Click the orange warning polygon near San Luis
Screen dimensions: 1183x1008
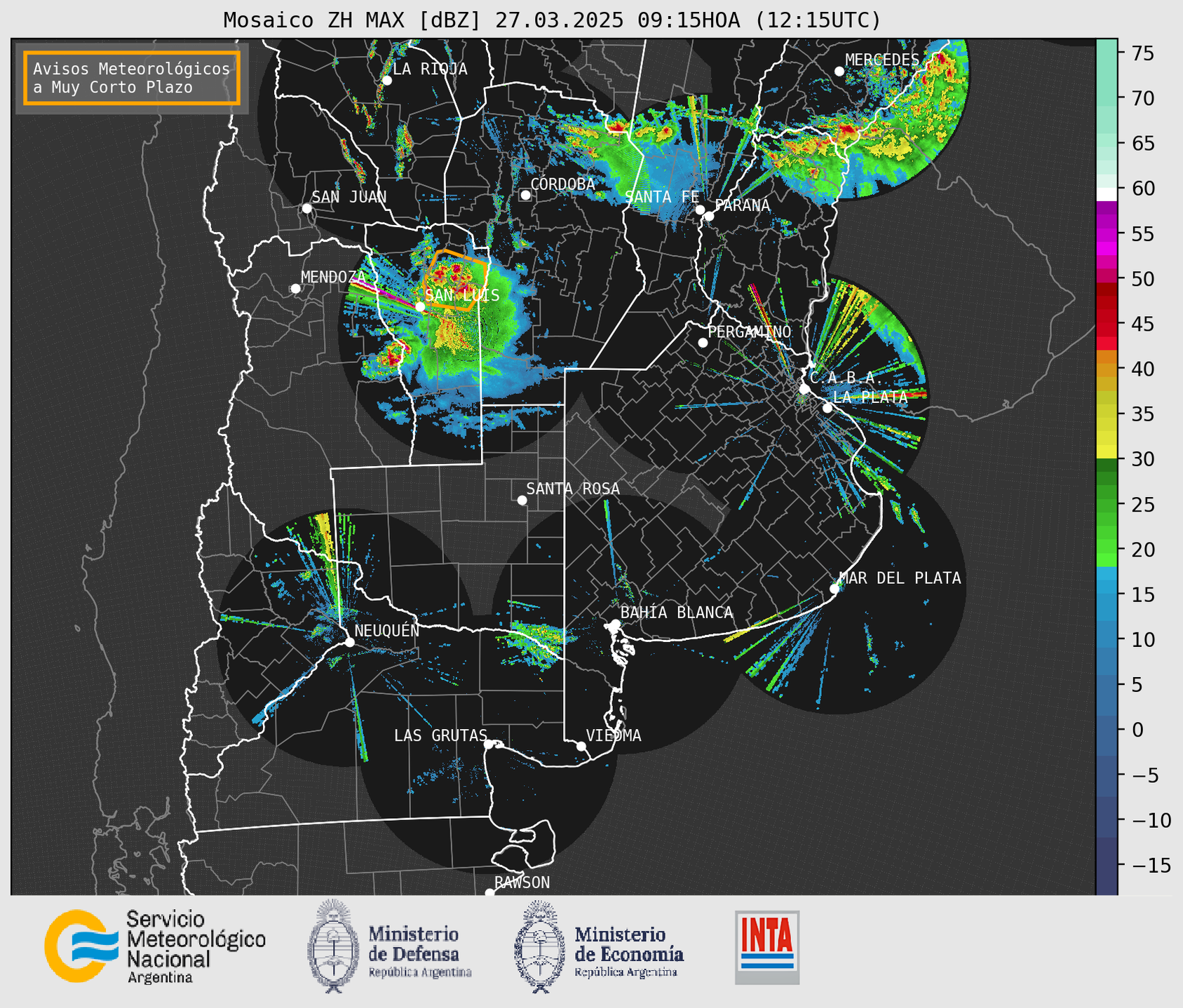(455, 279)
